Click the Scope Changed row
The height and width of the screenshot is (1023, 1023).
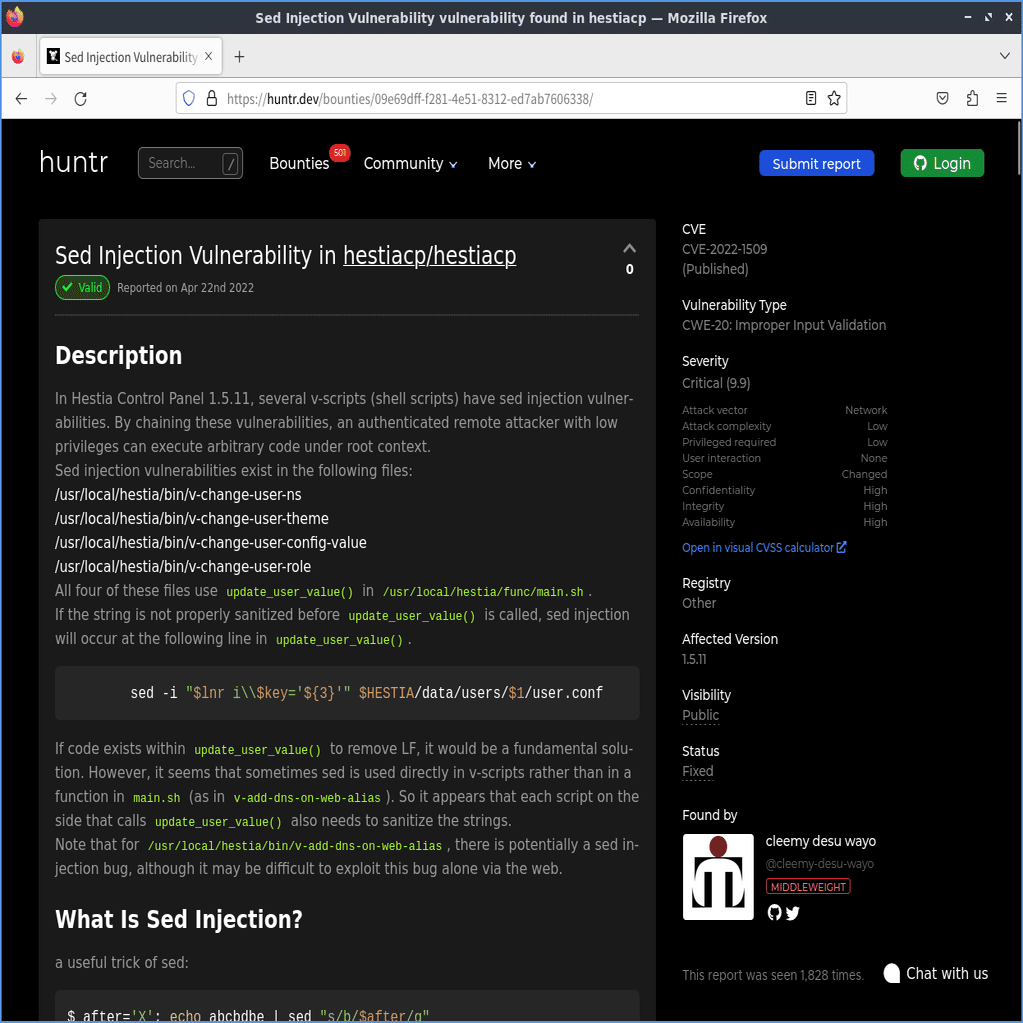(x=784, y=474)
